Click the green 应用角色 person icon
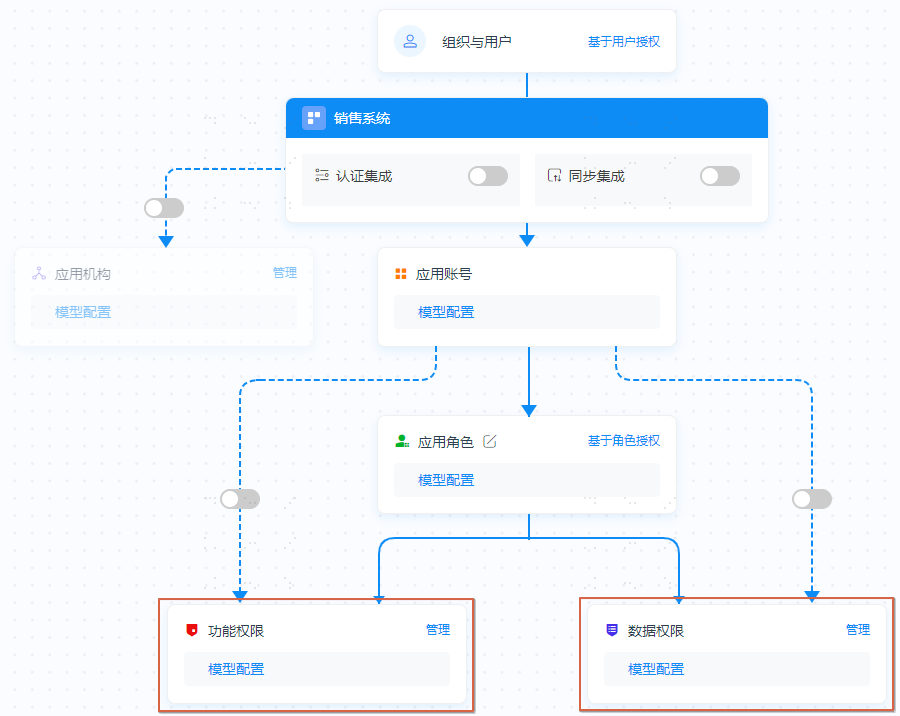The width and height of the screenshot is (900, 716). click(x=402, y=442)
